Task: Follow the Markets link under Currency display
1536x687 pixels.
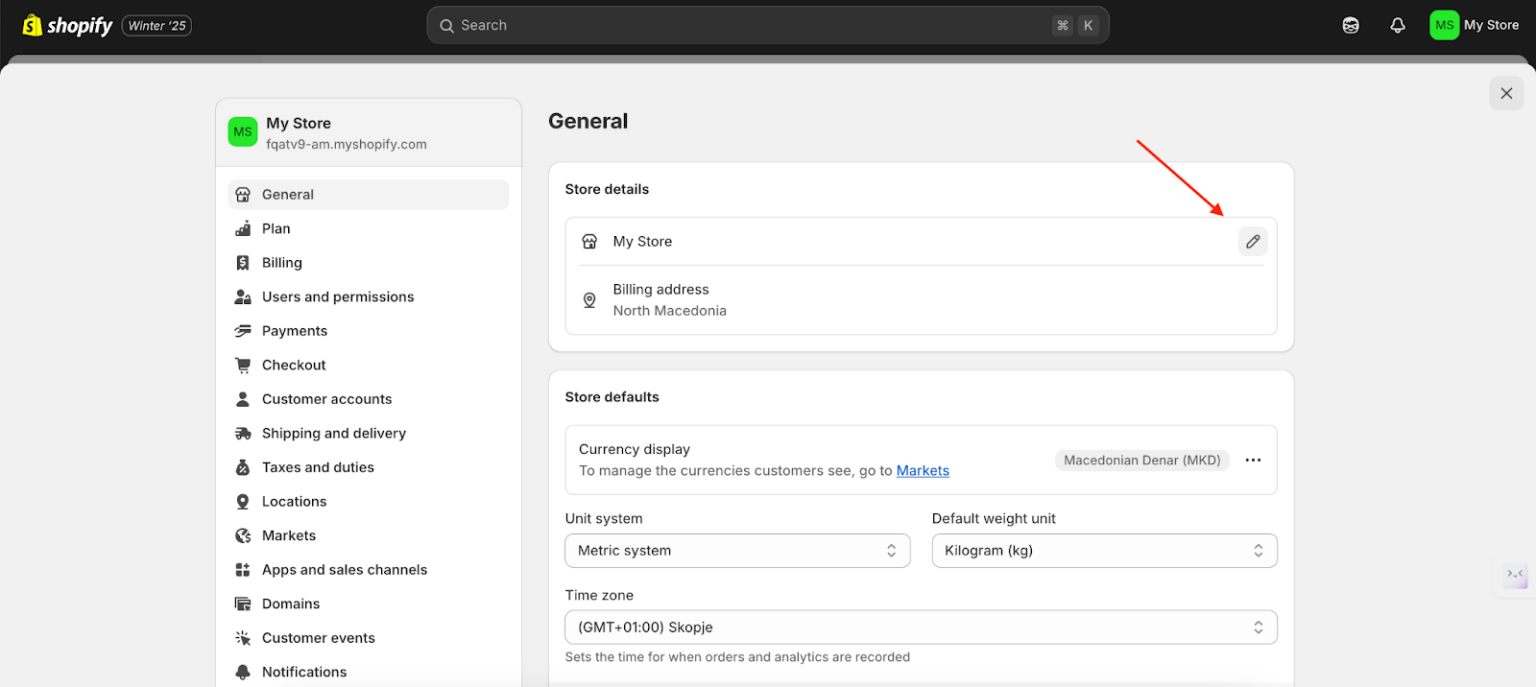Action: [x=922, y=470]
